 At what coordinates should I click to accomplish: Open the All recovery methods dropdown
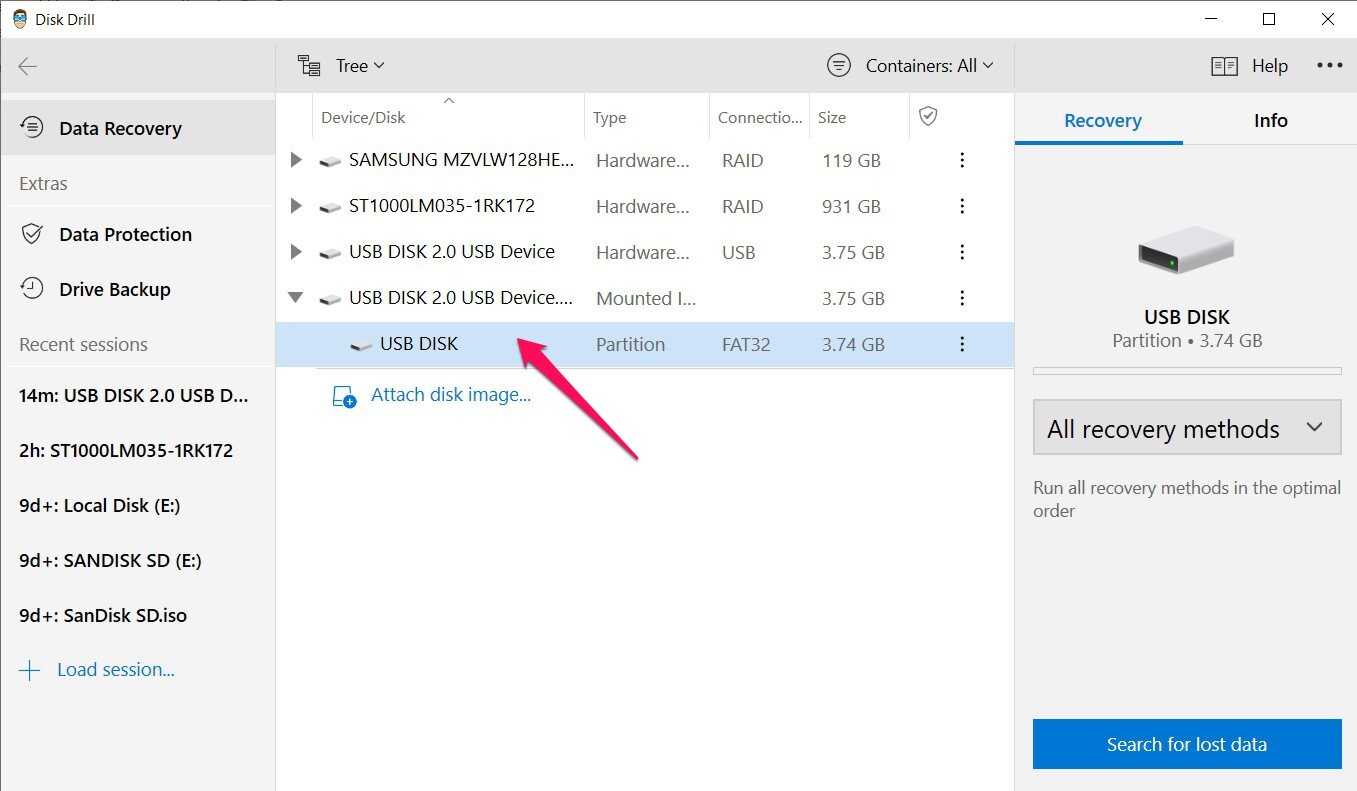point(1186,427)
